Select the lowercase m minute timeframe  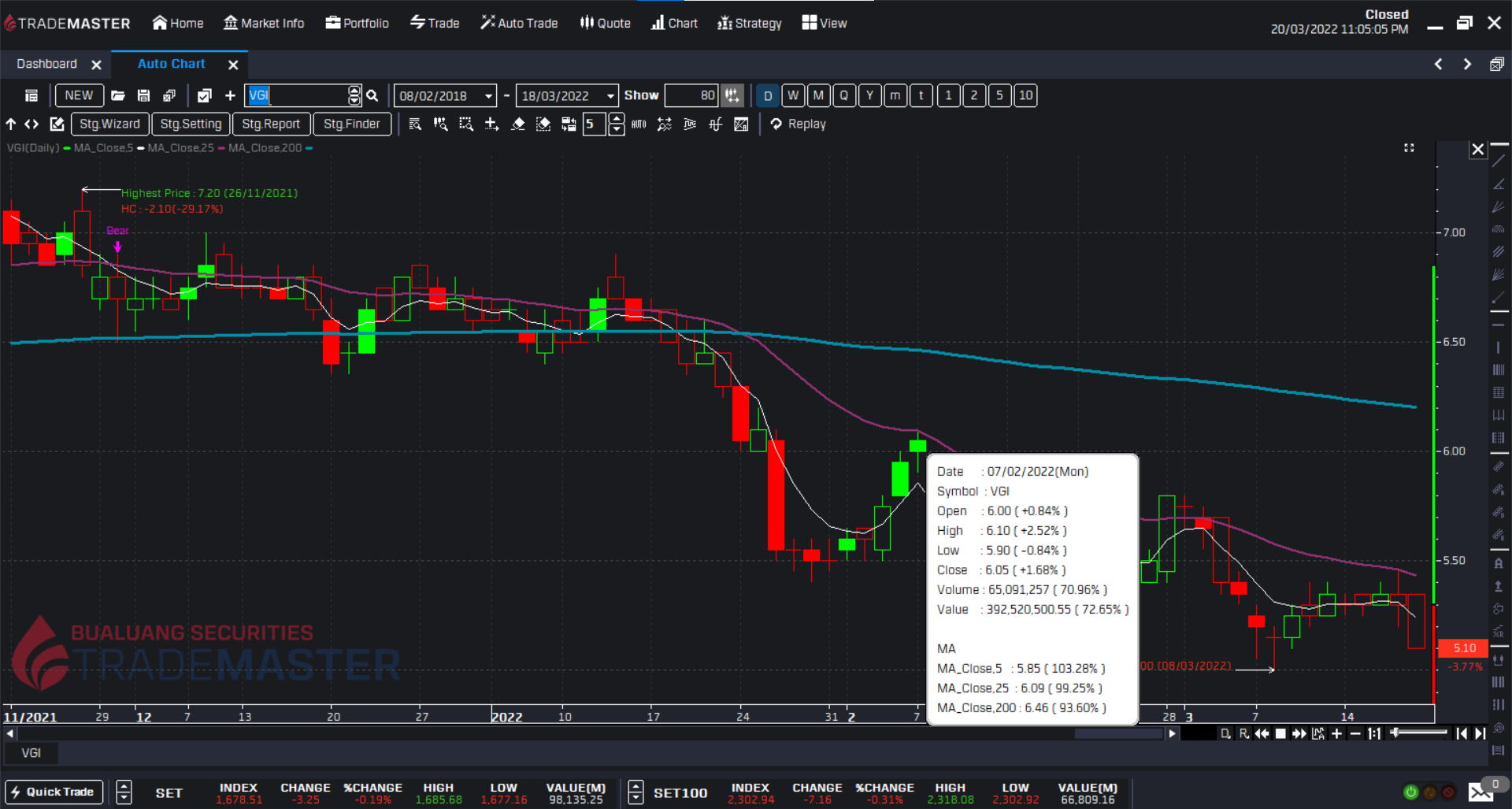[x=895, y=95]
